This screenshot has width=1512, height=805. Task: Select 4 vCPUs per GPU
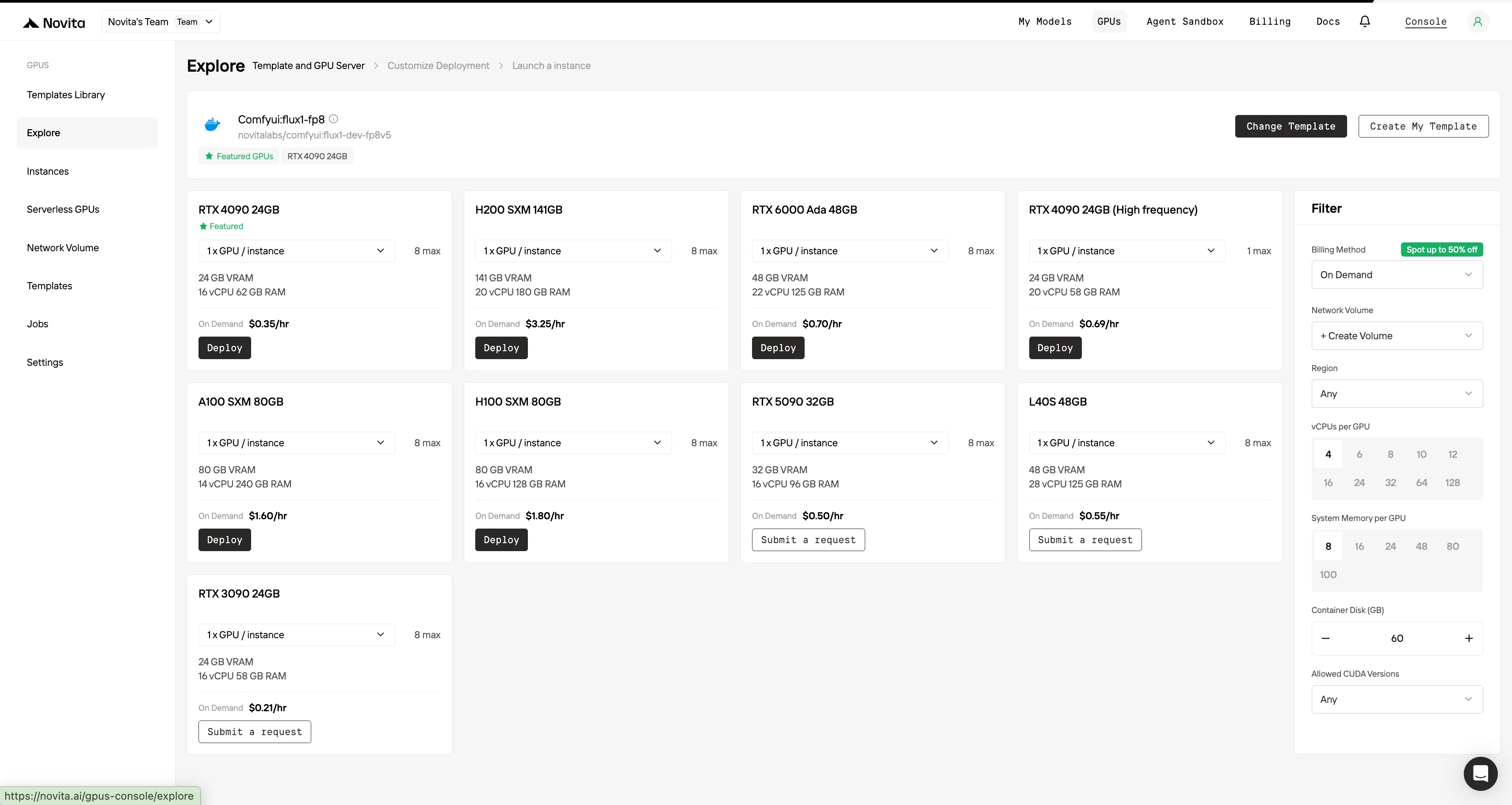(1328, 454)
